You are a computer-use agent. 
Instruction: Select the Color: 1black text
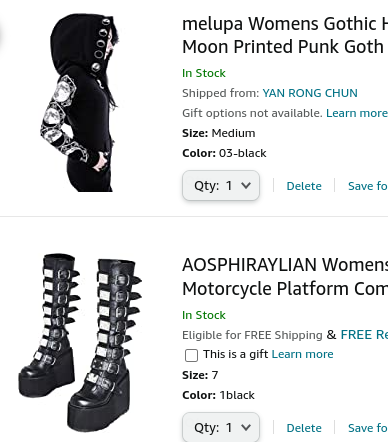point(218,395)
